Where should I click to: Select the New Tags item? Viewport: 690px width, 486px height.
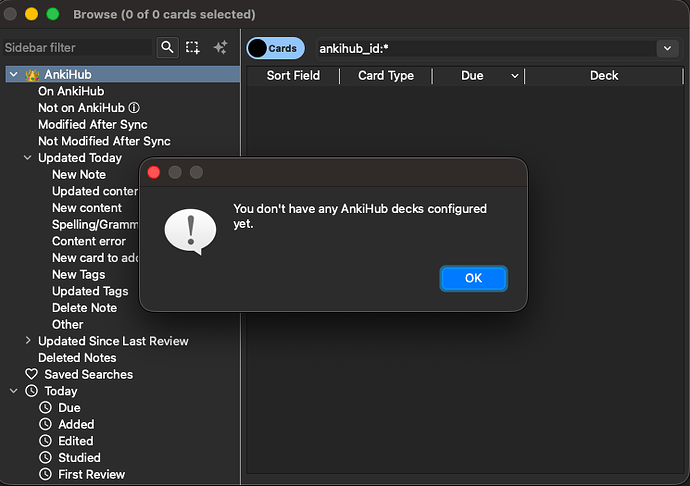[79, 275]
